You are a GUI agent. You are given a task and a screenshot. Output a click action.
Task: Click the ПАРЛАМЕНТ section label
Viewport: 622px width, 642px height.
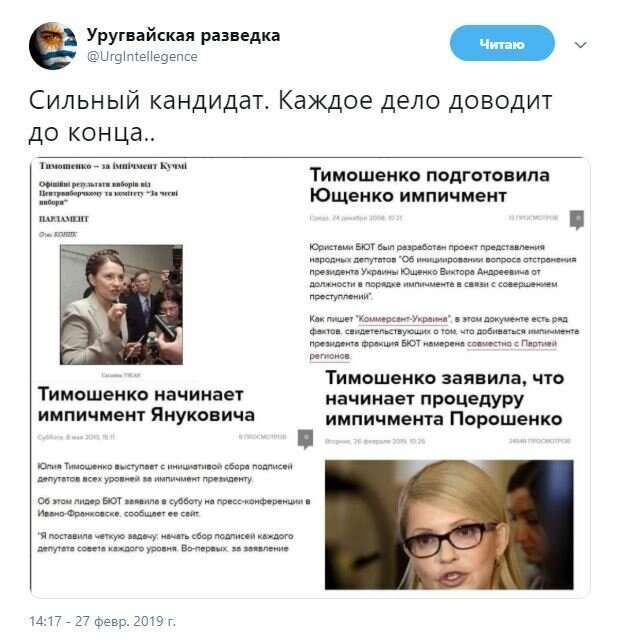point(63,219)
